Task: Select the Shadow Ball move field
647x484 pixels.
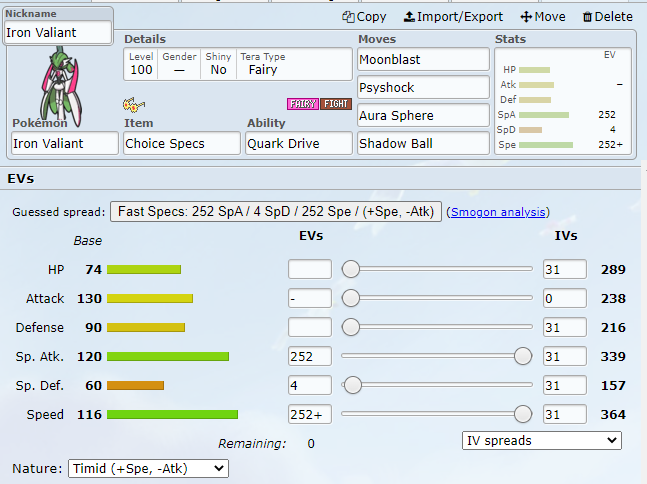Action: point(423,143)
